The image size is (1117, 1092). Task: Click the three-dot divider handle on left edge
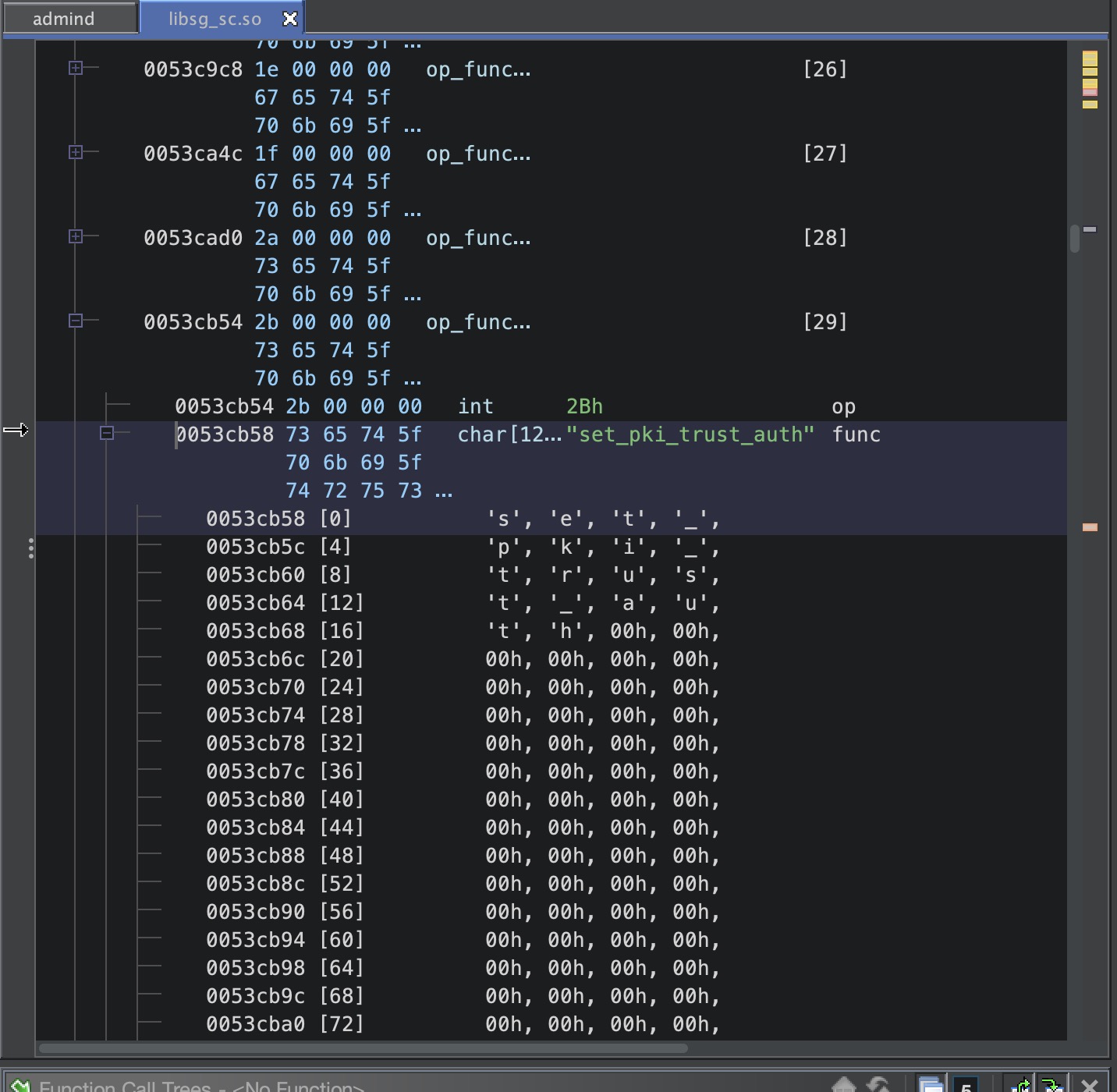pyautogui.click(x=30, y=548)
